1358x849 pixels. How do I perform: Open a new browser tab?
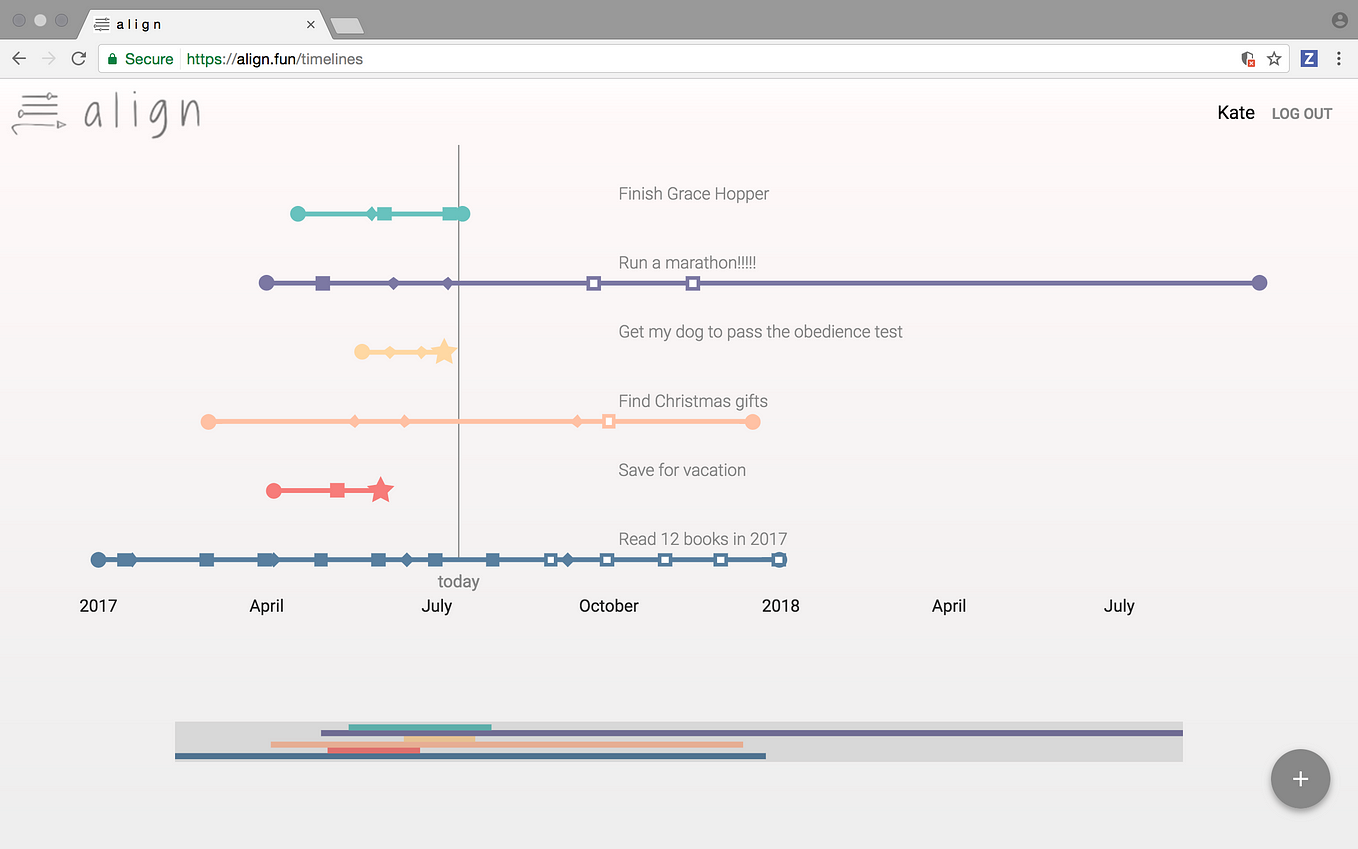347,27
